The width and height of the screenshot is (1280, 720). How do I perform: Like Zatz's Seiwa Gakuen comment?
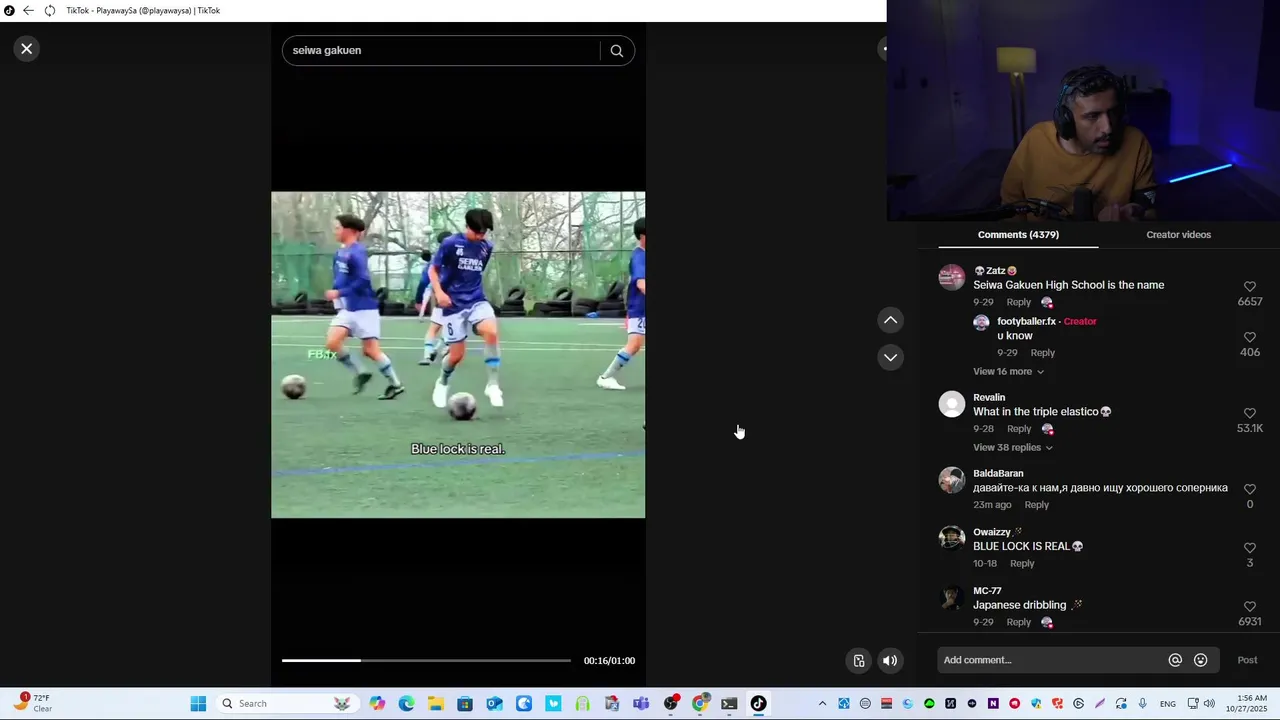coord(1249,287)
